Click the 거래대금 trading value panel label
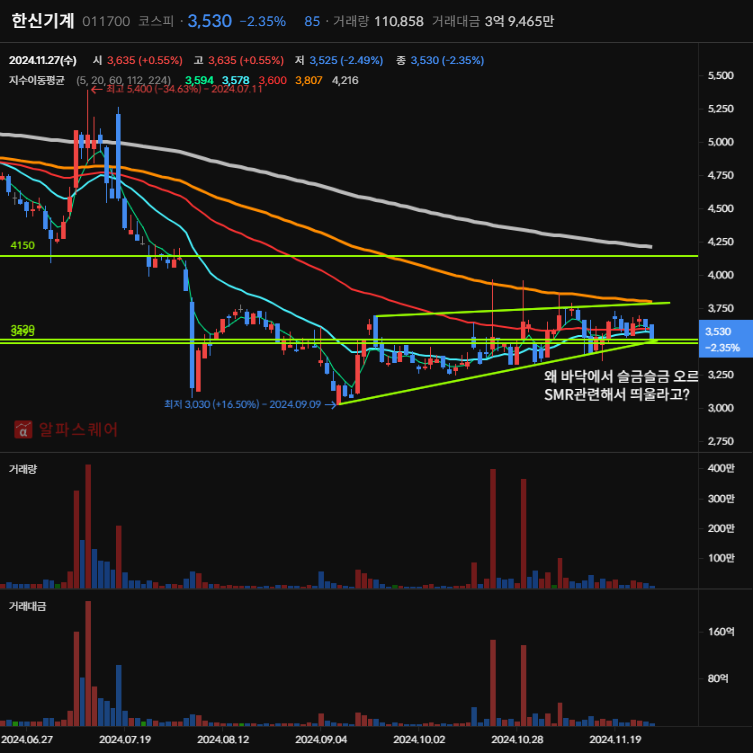 coord(27,606)
